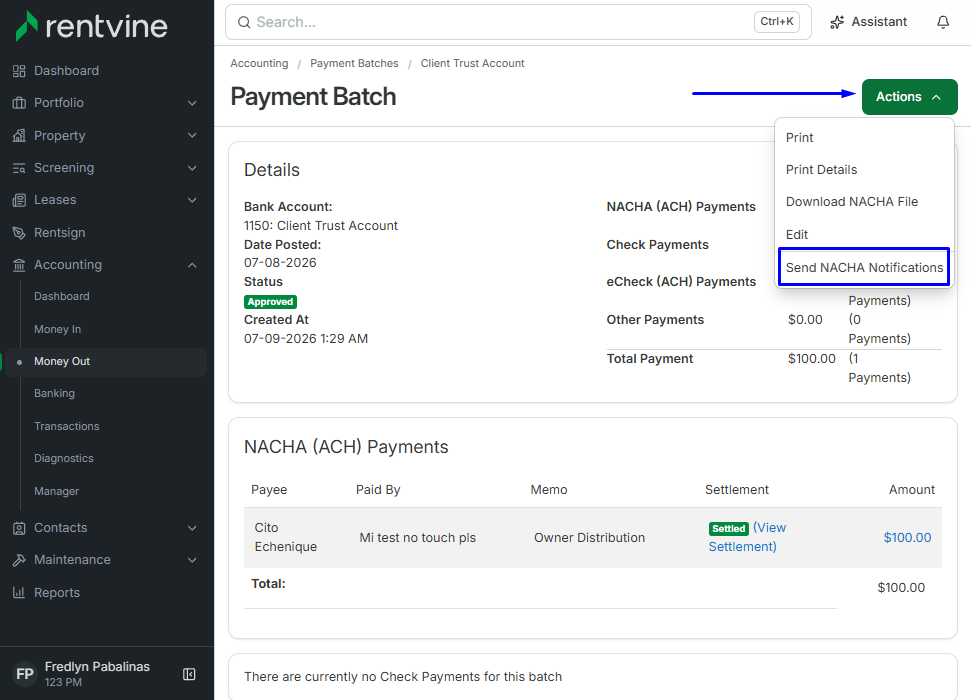The width and height of the screenshot is (971, 700).
Task: Go to Payment Batches breadcrumb
Action: [x=354, y=63]
